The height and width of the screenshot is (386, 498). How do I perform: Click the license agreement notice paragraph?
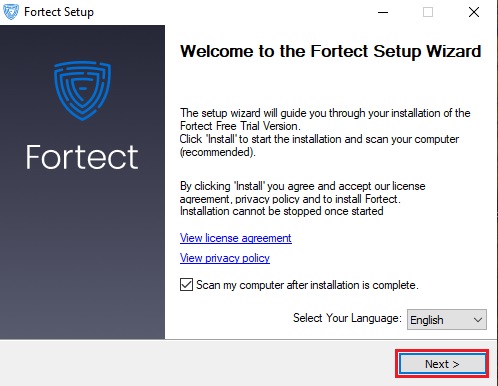tap(303, 199)
